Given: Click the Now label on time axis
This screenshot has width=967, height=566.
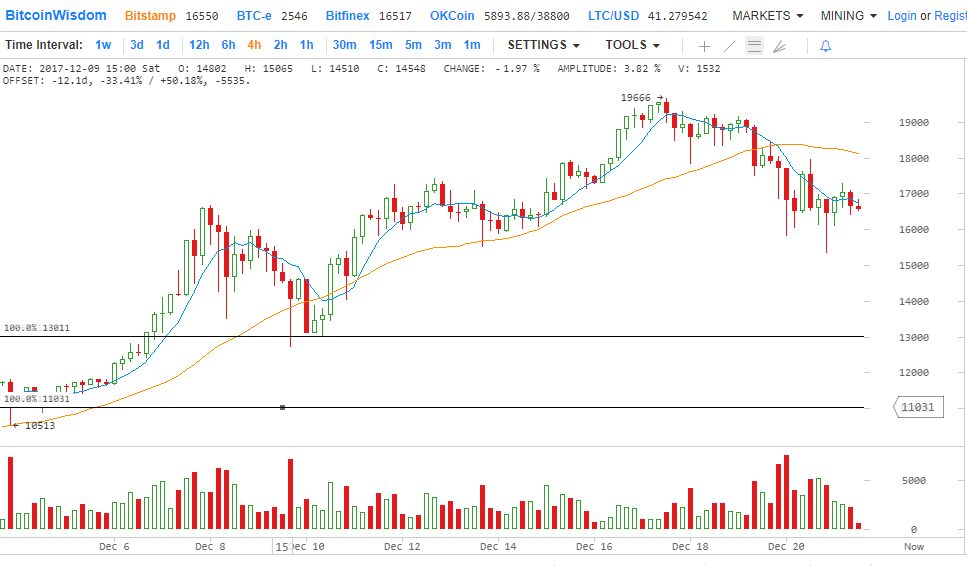Looking at the screenshot, I should pos(913,547).
